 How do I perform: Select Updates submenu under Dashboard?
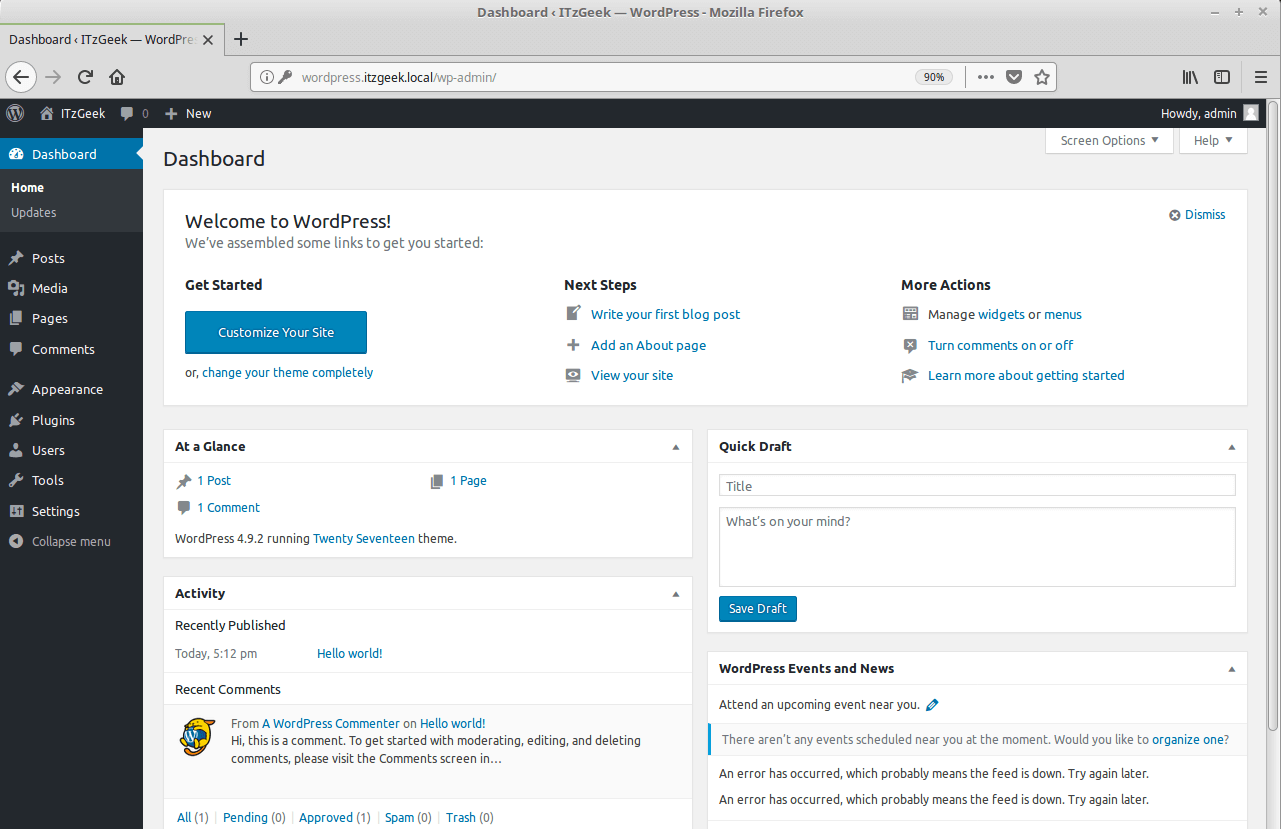pyautogui.click(x=34, y=213)
